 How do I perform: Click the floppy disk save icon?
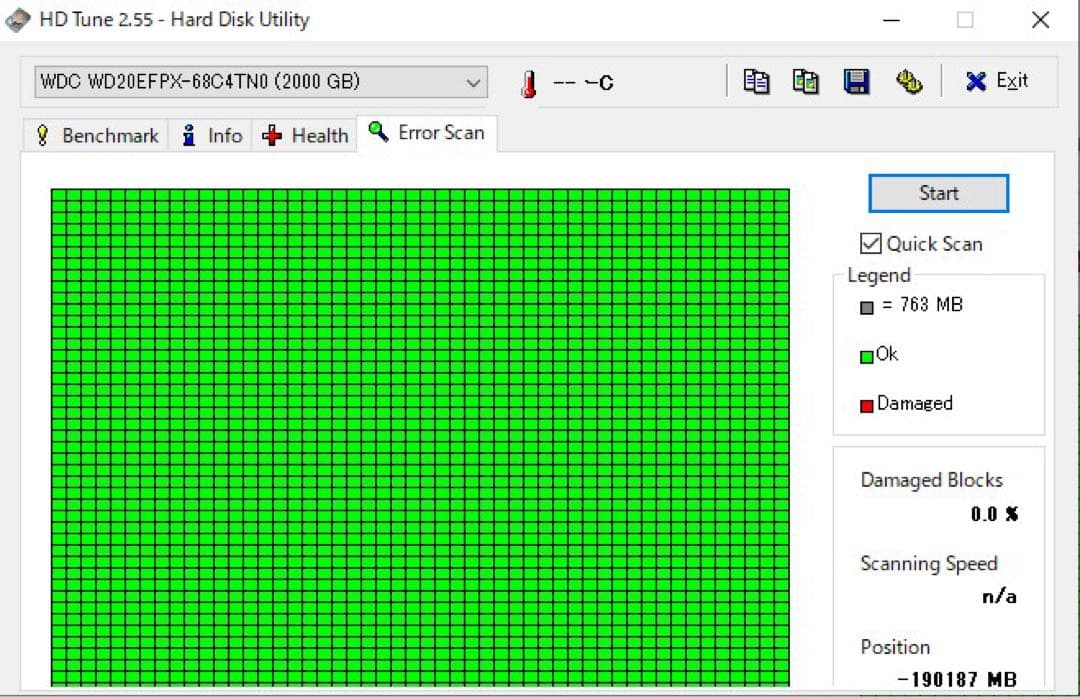(856, 81)
